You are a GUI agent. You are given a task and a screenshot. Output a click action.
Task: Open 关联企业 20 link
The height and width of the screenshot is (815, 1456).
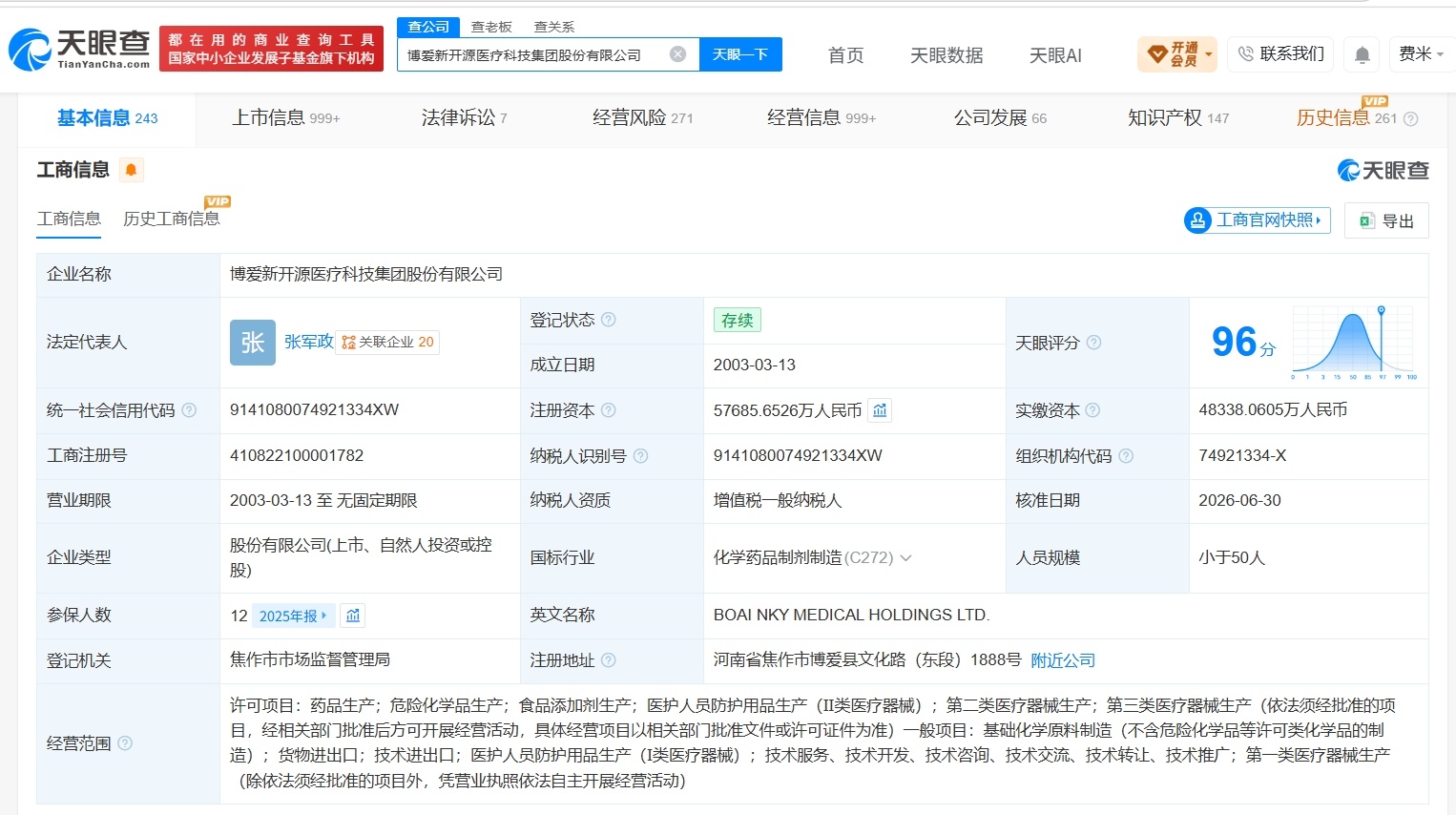(387, 343)
